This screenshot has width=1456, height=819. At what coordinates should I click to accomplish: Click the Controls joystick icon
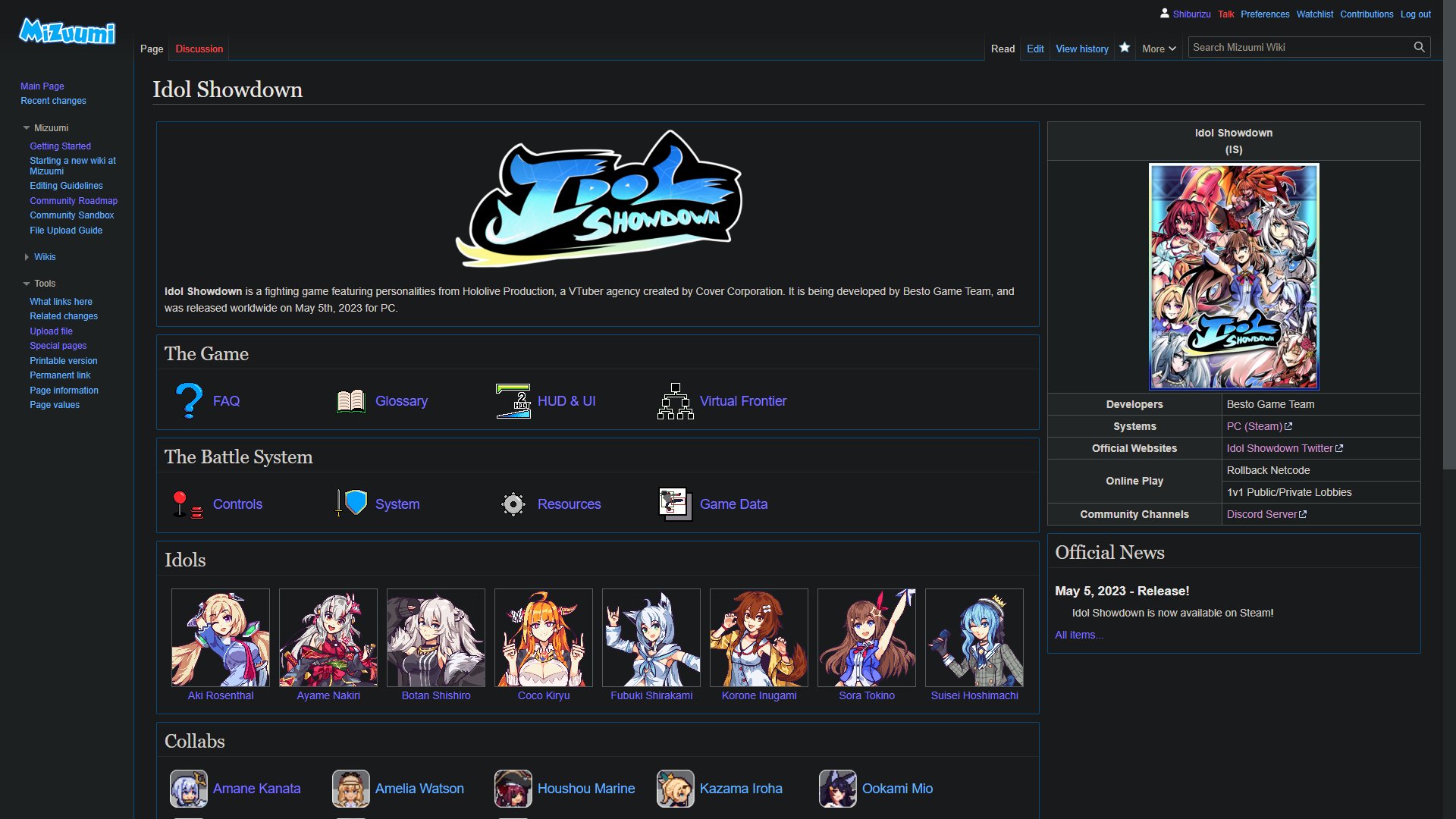click(187, 504)
